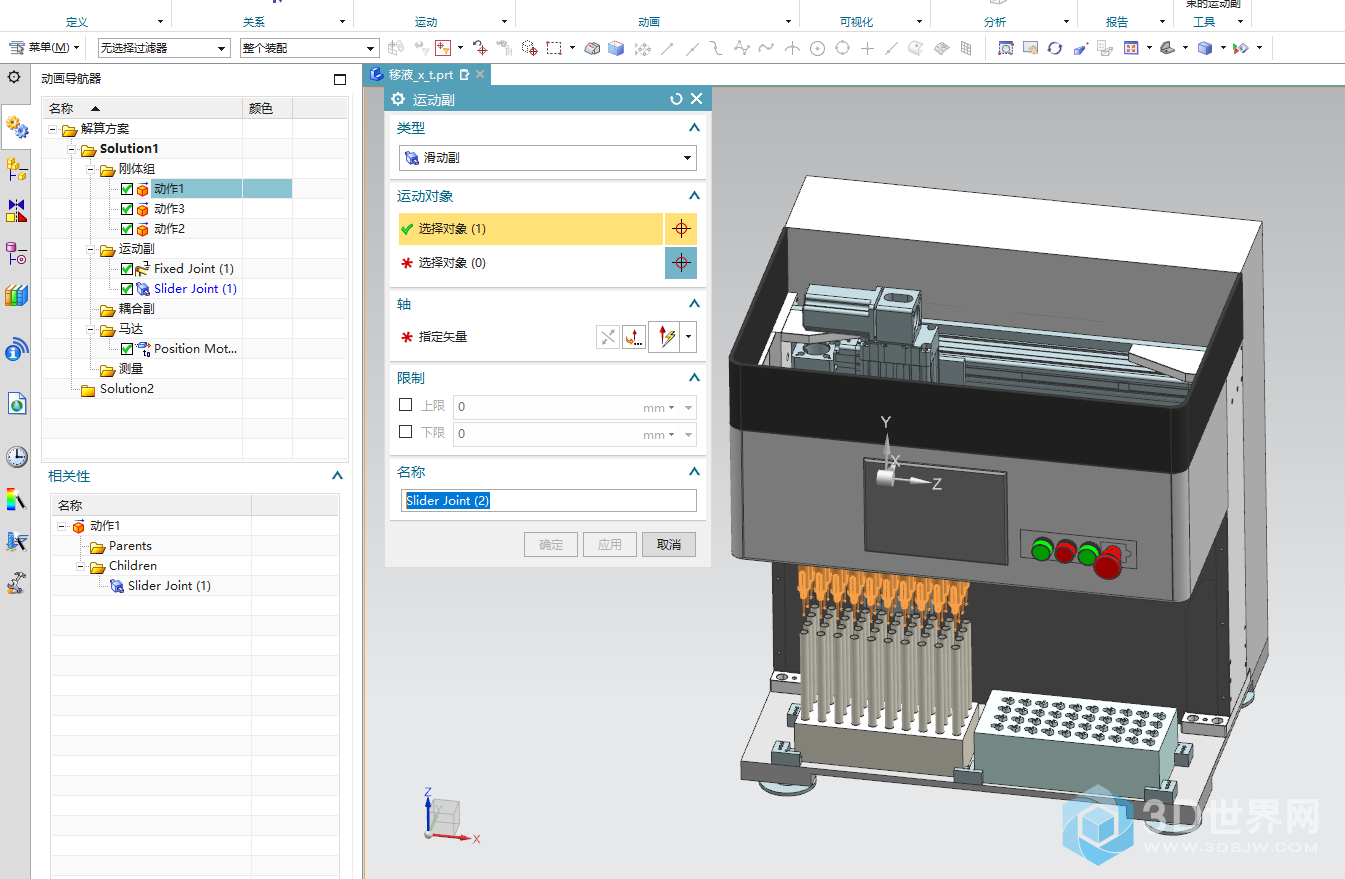Screen dimensions: 1345x879
Task: Open the vector method dropdown arrow
Action: (x=689, y=337)
